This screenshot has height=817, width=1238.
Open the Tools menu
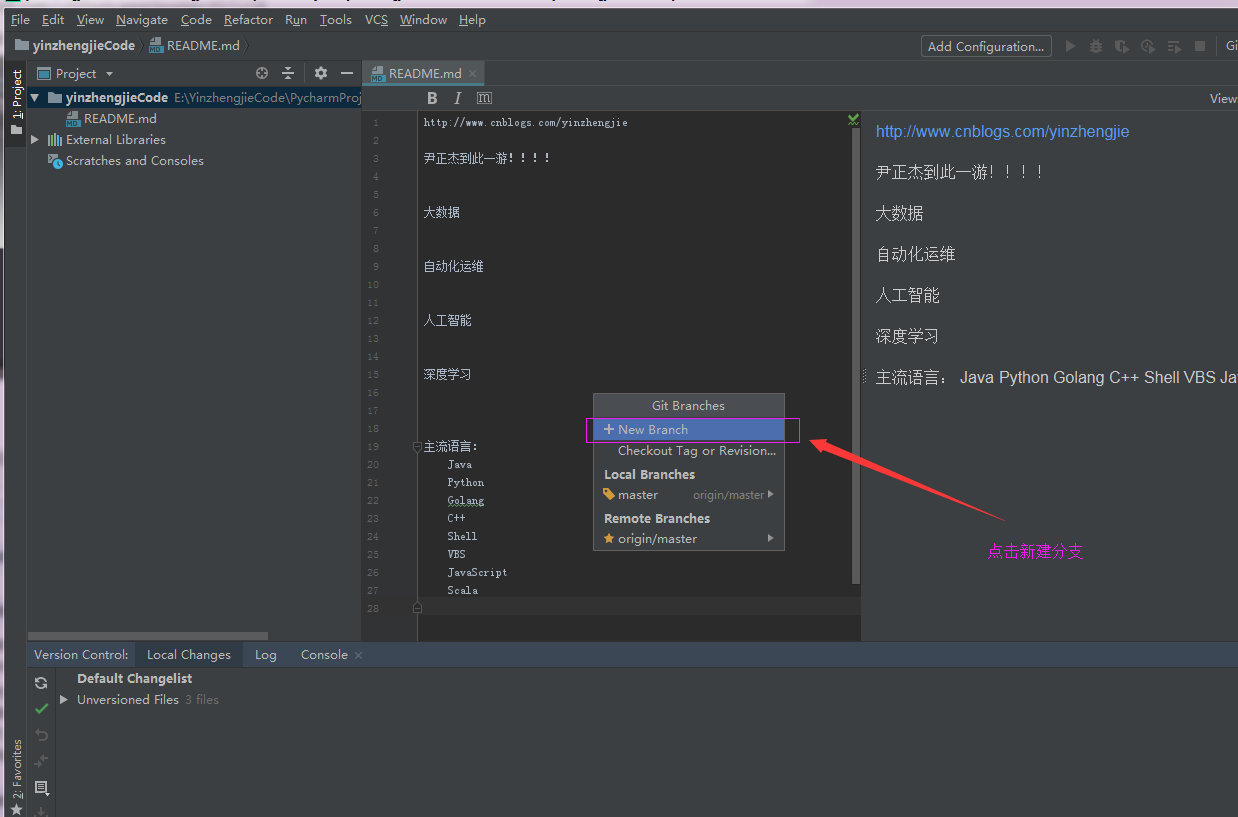click(x=336, y=19)
